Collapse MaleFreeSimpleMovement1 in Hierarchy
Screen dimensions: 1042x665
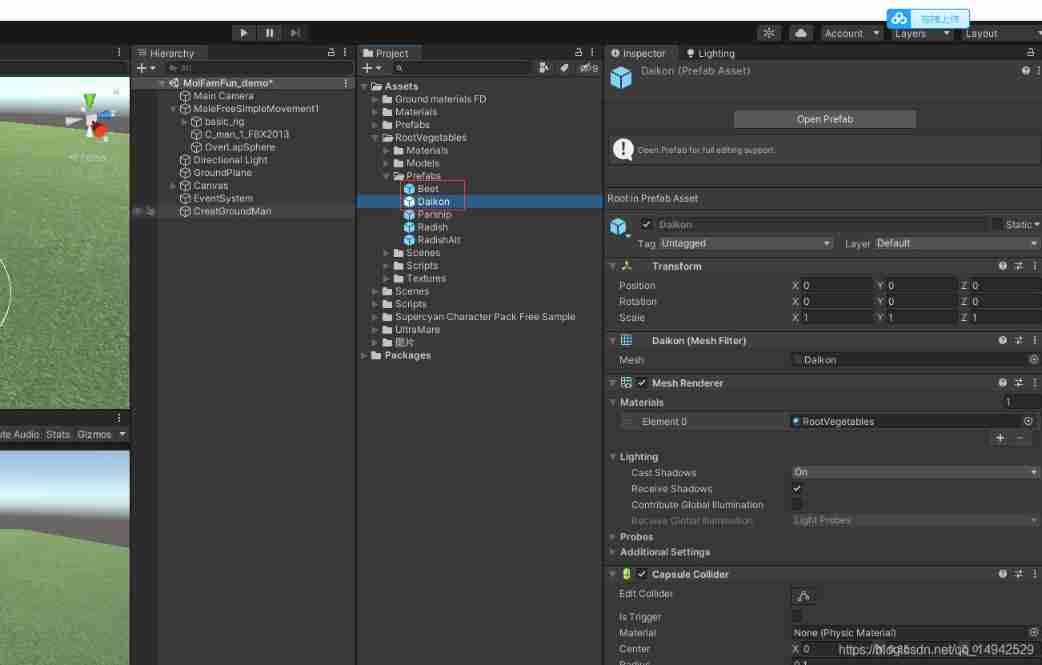pyautogui.click(x=173, y=109)
